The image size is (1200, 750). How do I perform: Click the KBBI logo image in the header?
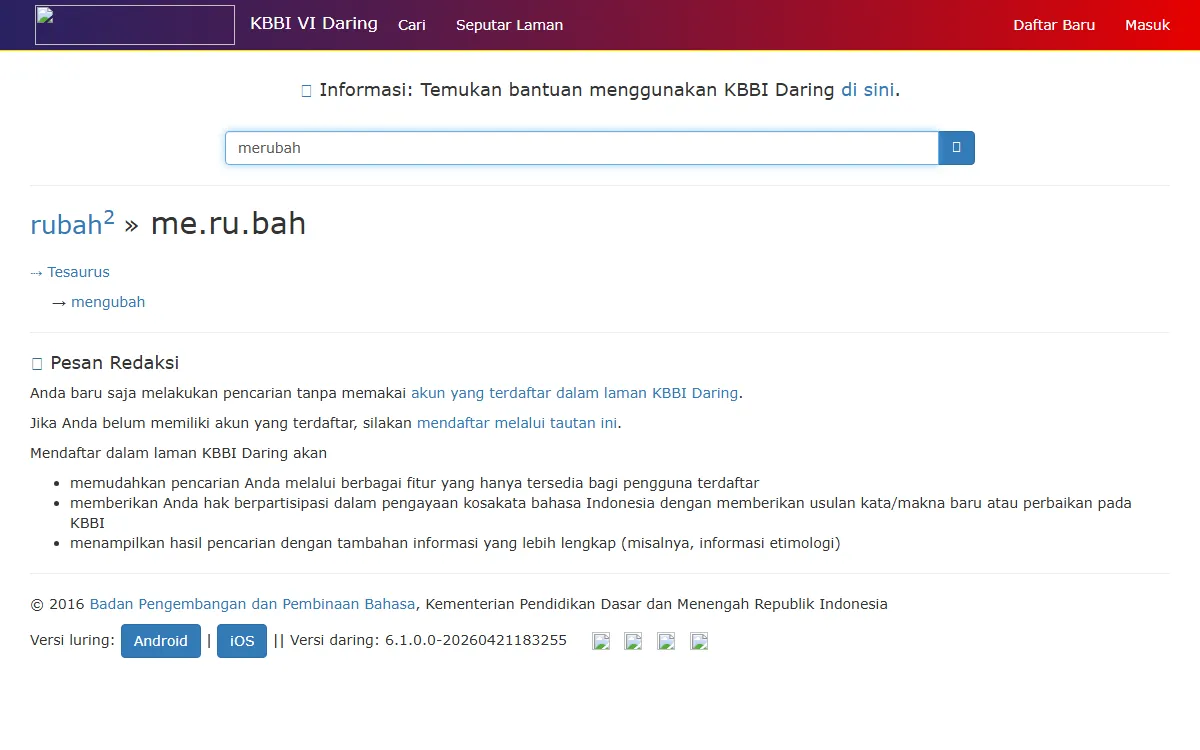point(135,25)
